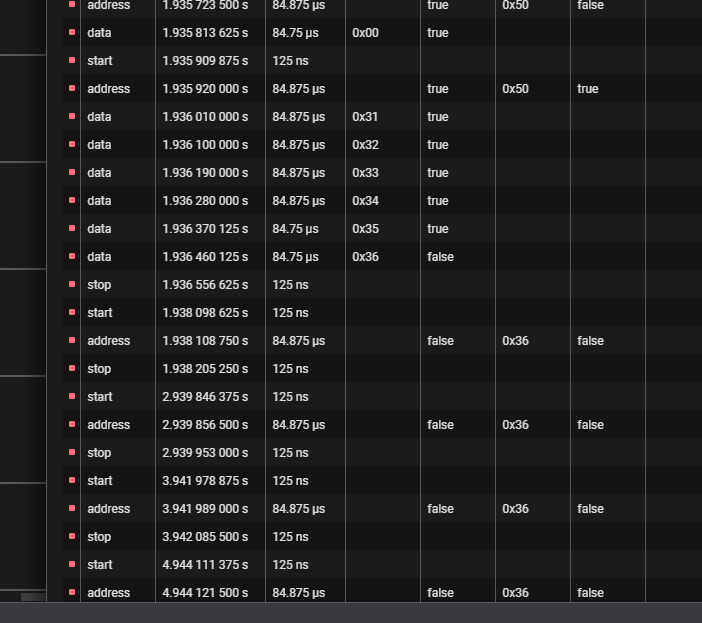702x623 pixels.
Task: Click red marker beside data 0x00 row
Action: click(72, 33)
